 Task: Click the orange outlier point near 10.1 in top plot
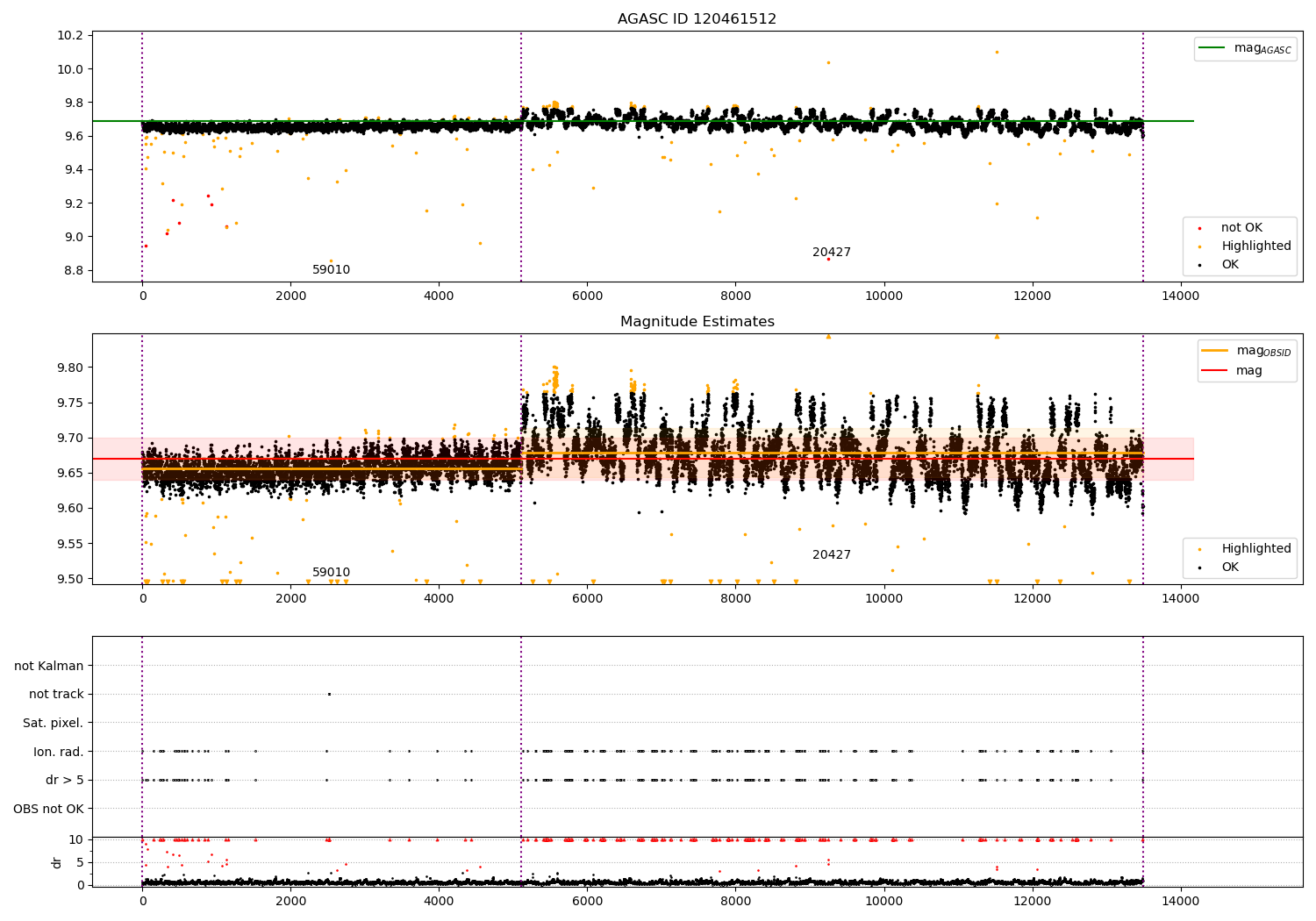pyautogui.click(x=997, y=52)
